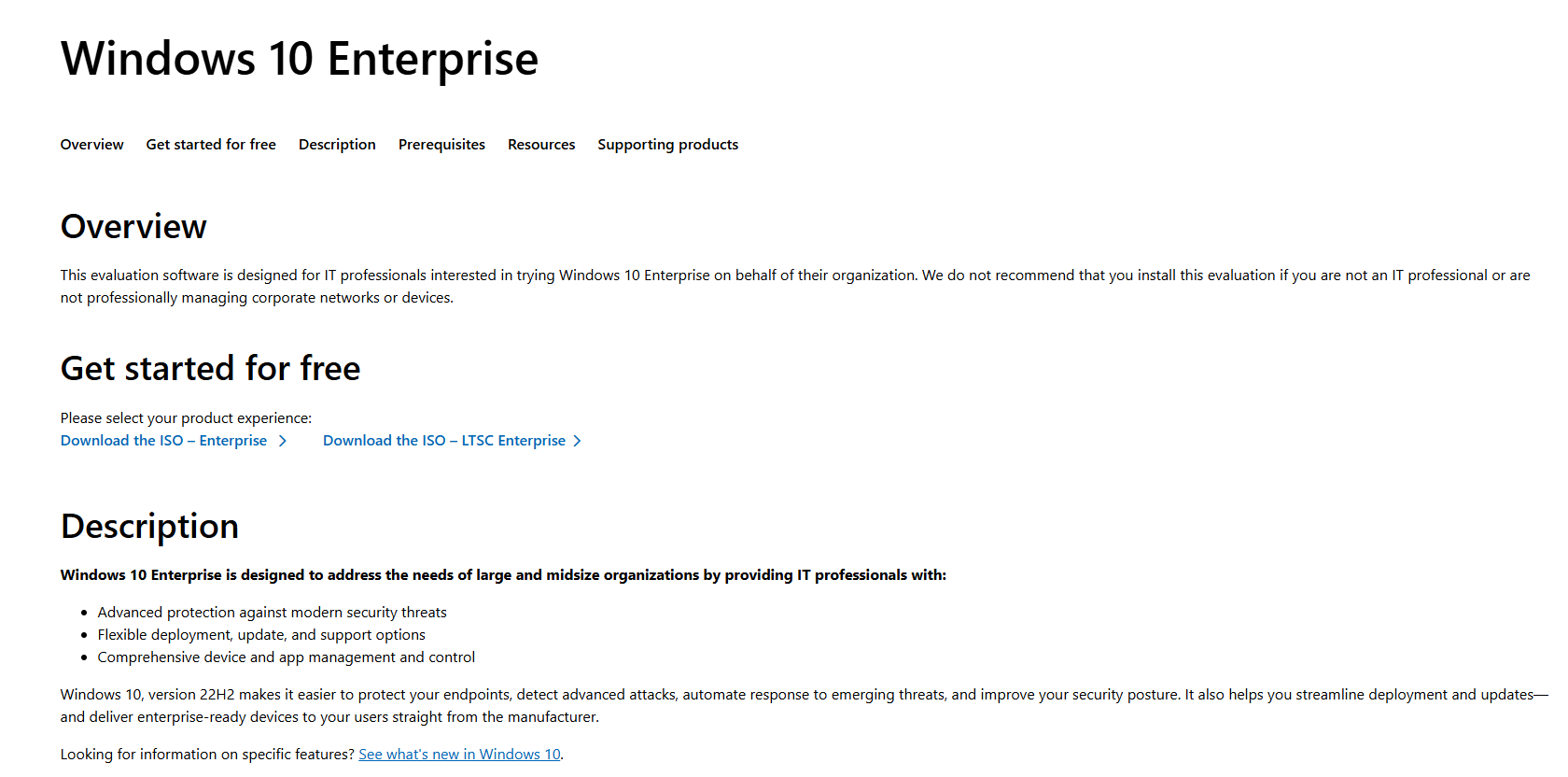The height and width of the screenshot is (777, 1568).
Task: Open the See what's new in Windows 10 link
Action: point(459,755)
